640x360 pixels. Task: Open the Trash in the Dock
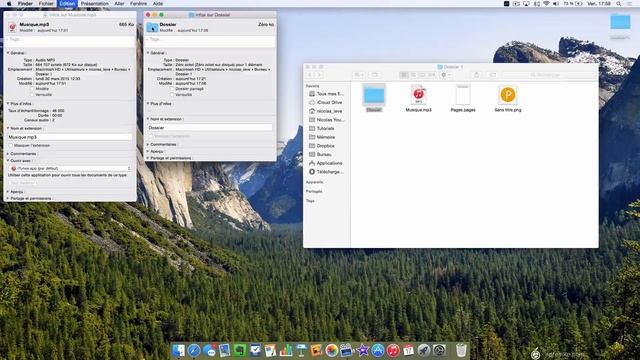tap(461, 350)
